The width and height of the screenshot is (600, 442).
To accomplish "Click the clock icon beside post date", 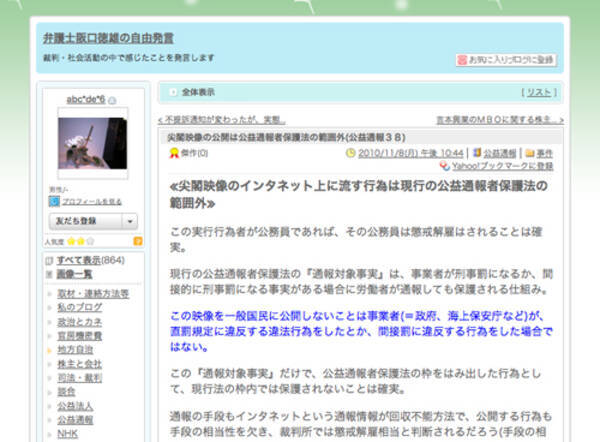I will [x=350, y=154].
